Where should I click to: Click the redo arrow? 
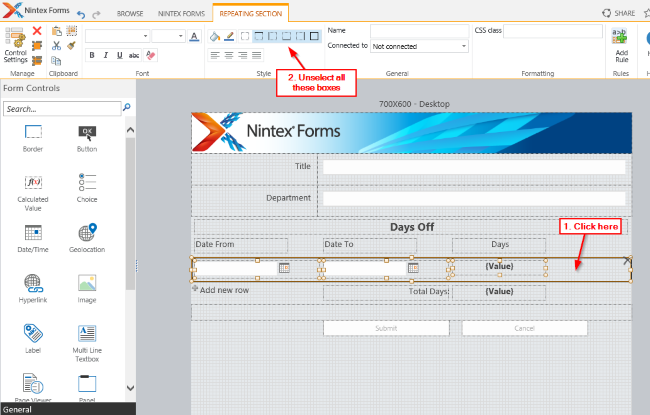point(96,15)
